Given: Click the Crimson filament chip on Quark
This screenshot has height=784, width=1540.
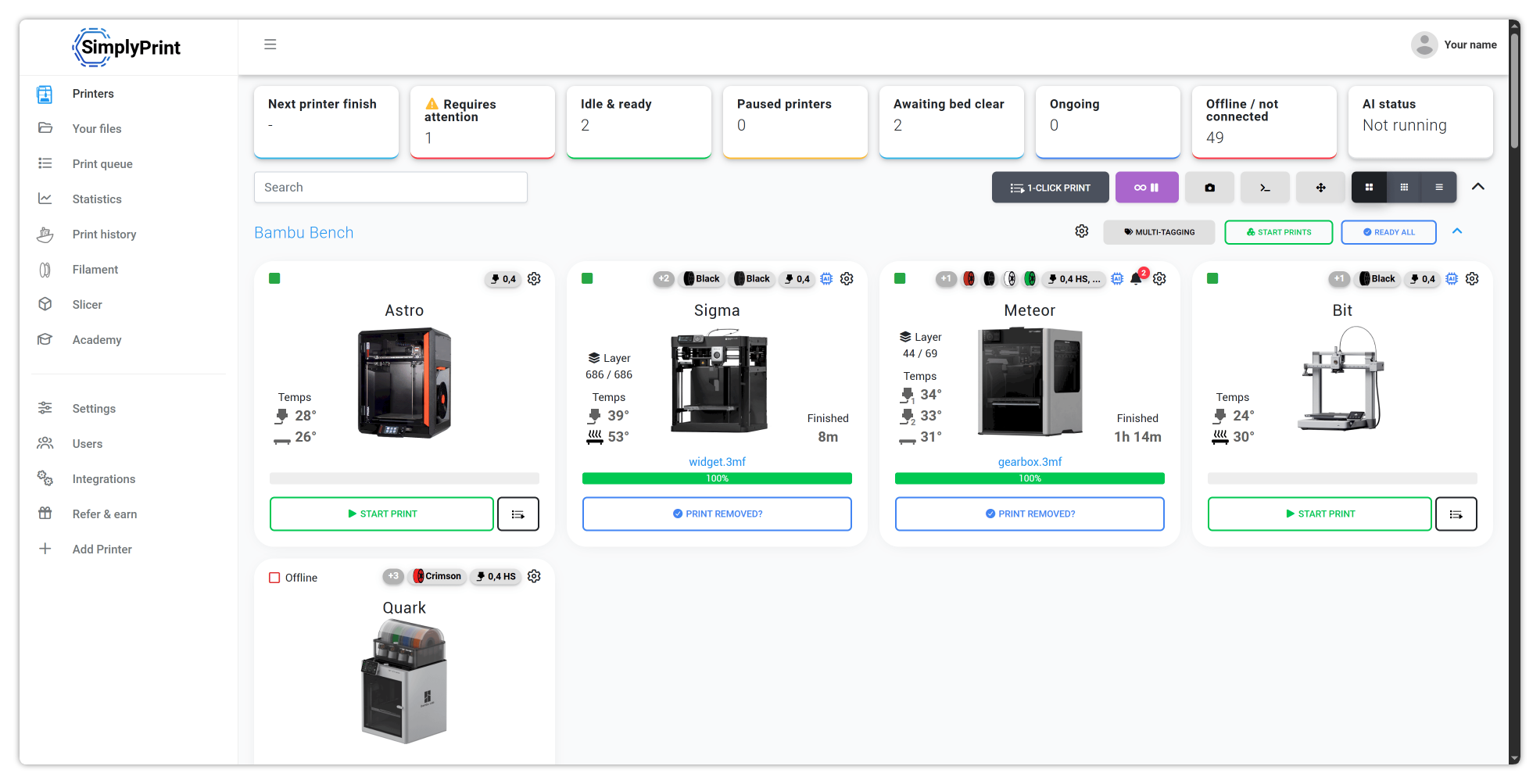Looking at the screenshot, I should point(438,576).
